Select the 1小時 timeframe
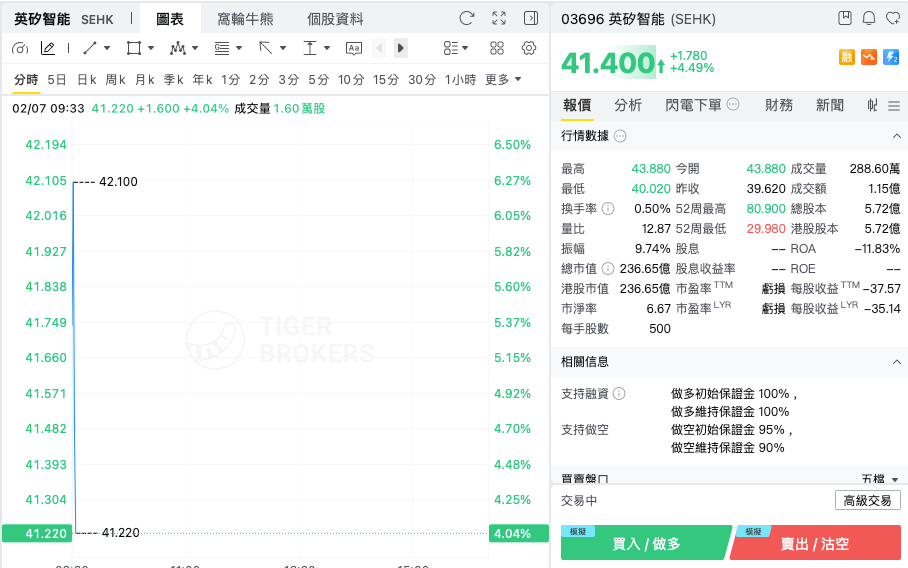 click(x=460, y=79)
